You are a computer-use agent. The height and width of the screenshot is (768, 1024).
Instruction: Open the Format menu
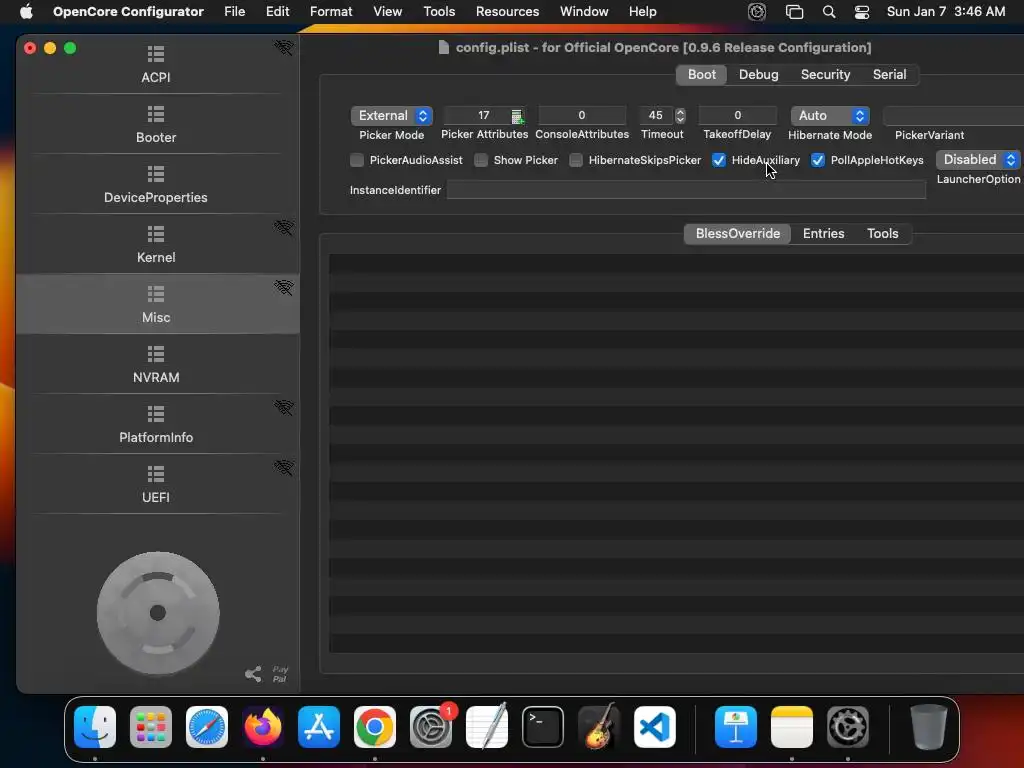pos(331,12)
